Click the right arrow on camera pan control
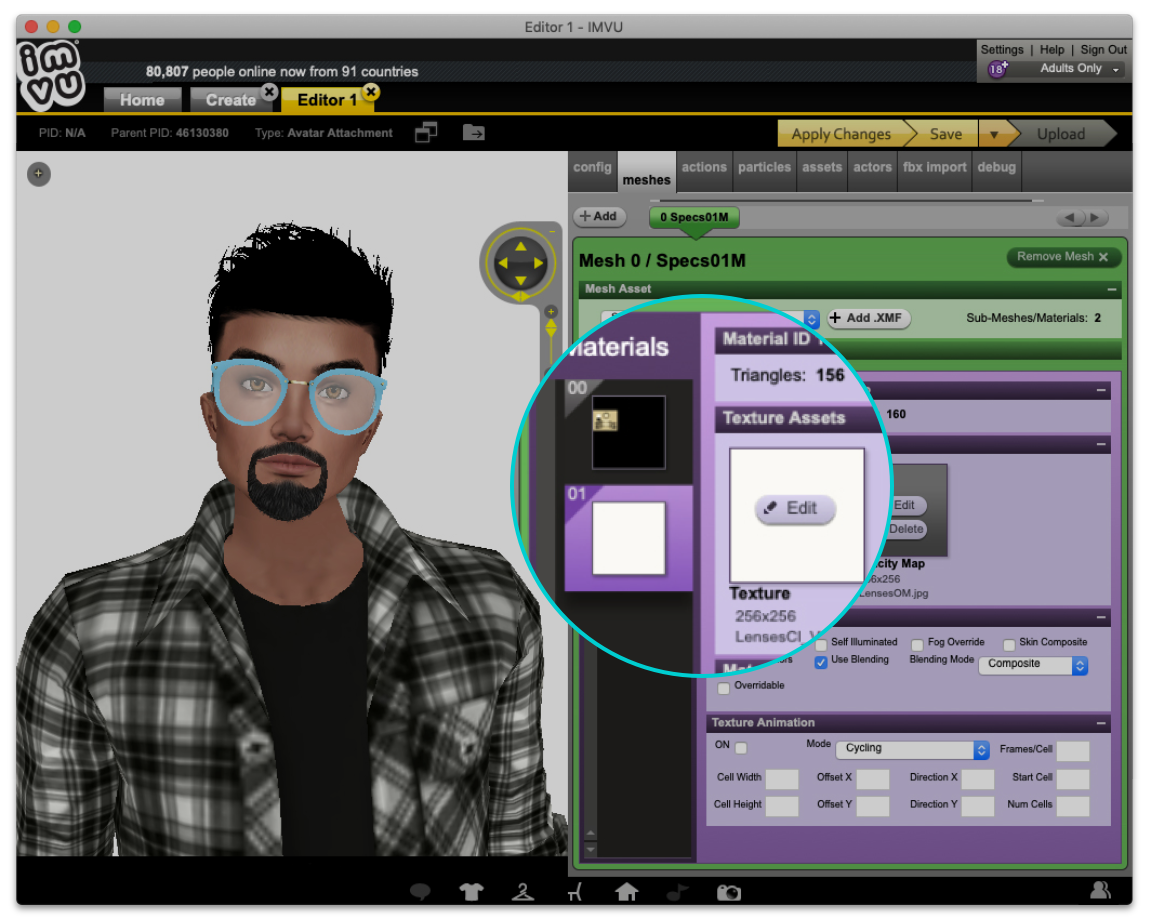 tap(539, 264)
